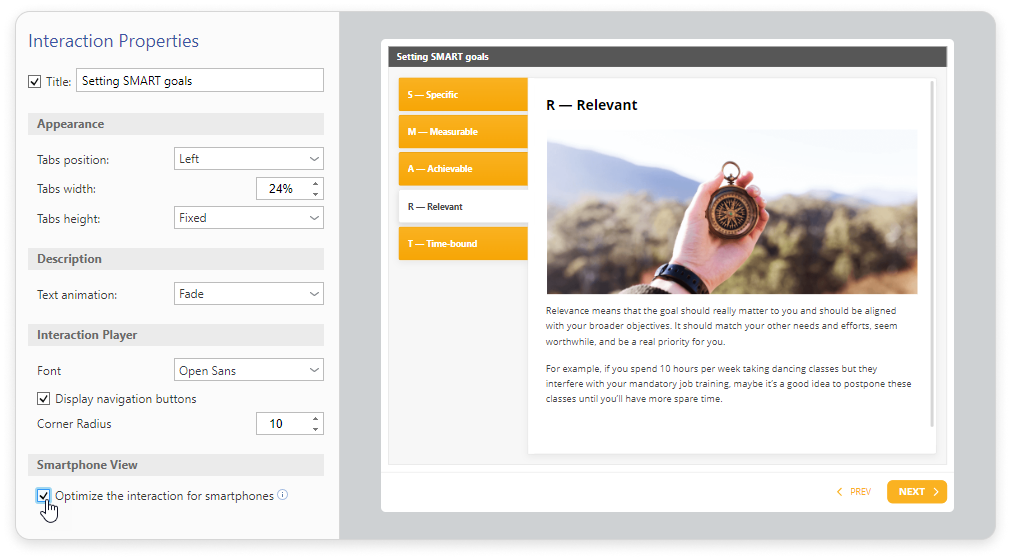
Task: Click the PREV navigation button
Action: tap(853, 492)
